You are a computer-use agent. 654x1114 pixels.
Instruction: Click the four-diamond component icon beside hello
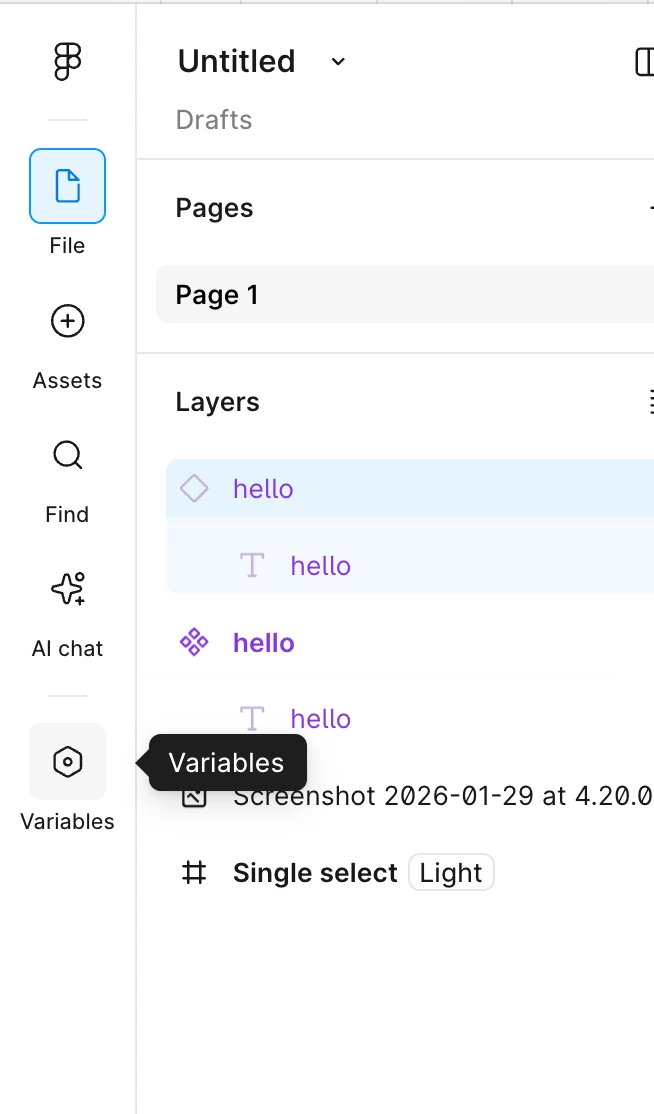point(194,643)
